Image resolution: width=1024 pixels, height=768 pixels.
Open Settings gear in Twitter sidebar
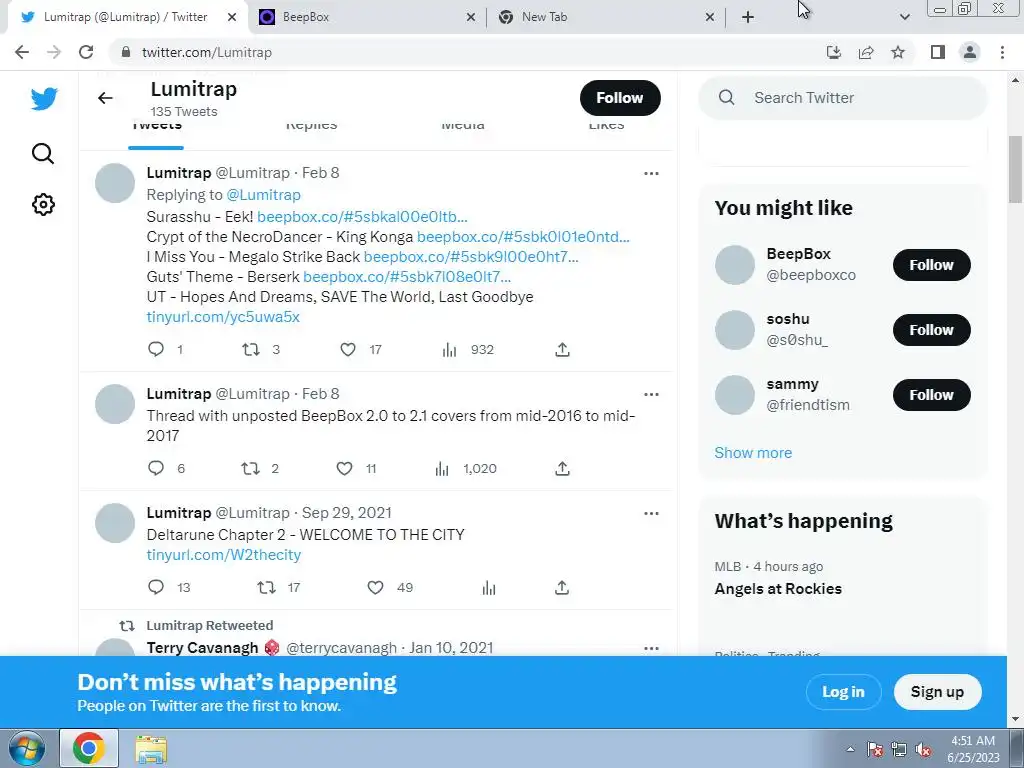[x=43, y=204]
